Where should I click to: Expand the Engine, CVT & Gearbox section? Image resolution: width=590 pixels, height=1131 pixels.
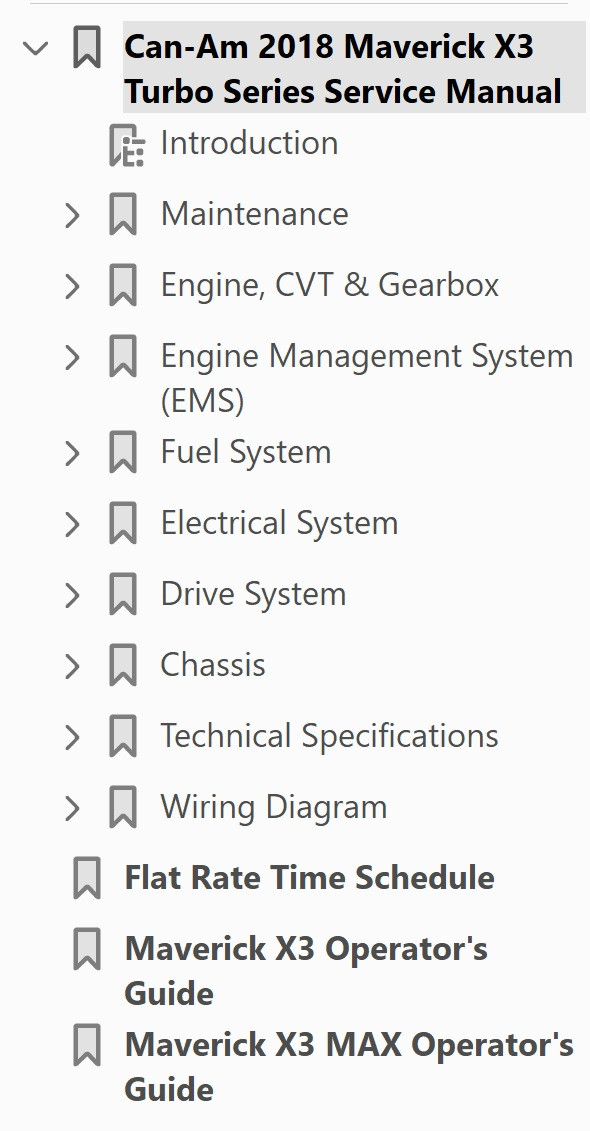click(x=71, y=285)
